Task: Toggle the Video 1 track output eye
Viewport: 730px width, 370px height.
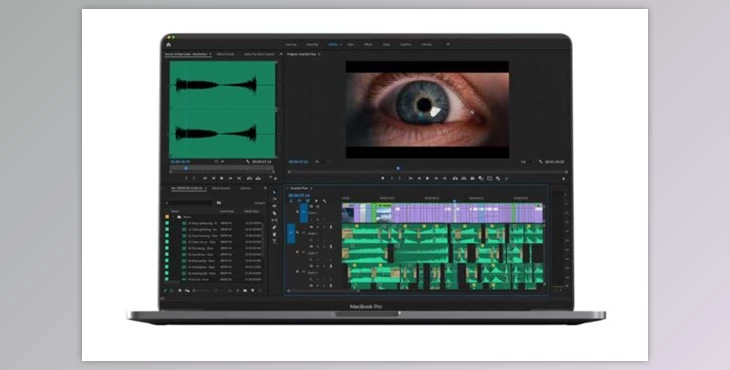Action: pyautogui.click(x=318, y=206)
